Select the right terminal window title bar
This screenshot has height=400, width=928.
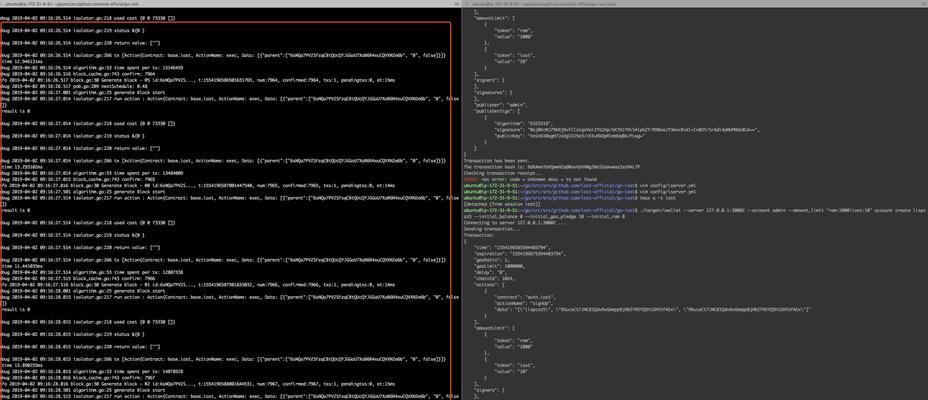coord(695,4)
